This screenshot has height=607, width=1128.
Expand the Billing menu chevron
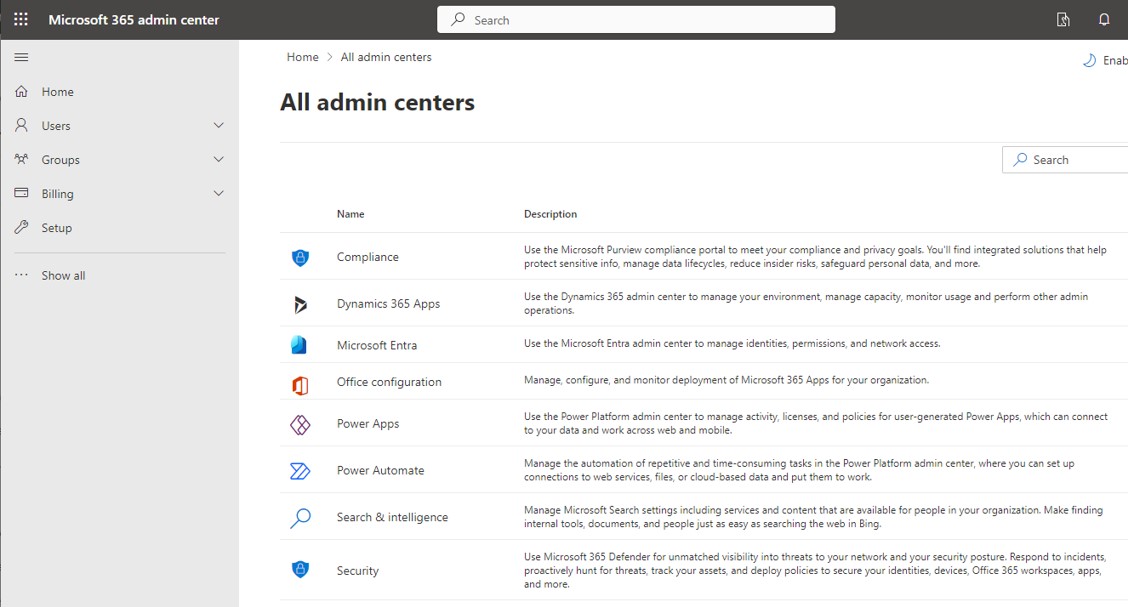pyautogui.click(x=219, y=193)
